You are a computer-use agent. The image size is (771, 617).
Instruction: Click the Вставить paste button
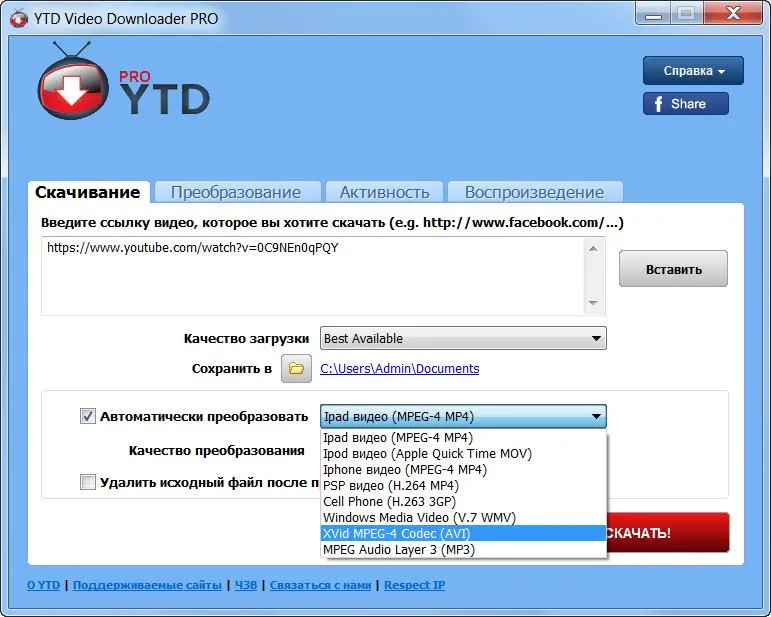[x=673, y=269]
